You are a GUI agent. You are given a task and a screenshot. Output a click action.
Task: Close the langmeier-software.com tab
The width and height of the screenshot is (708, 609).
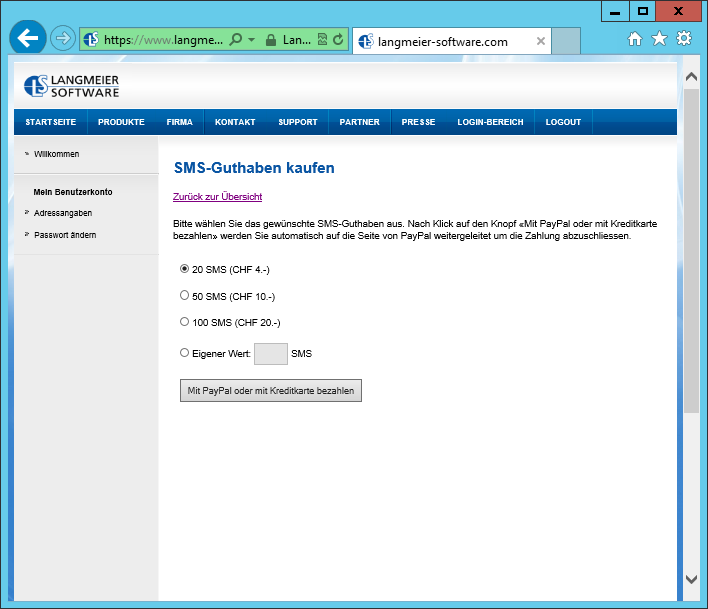[540, 42]
